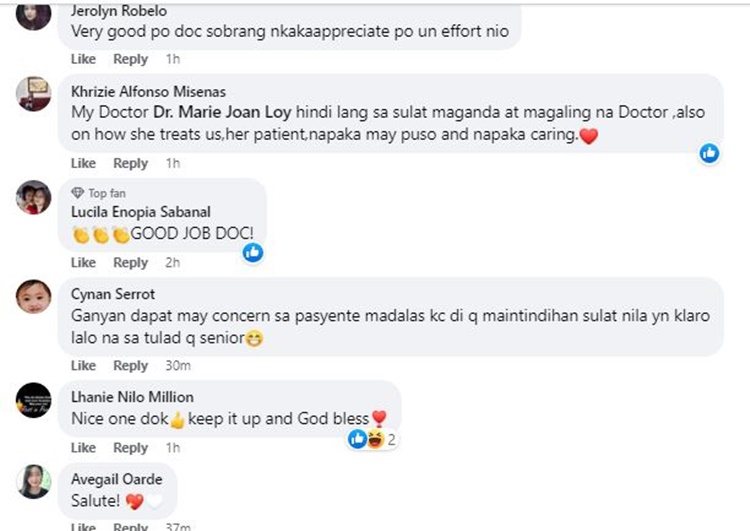Screen dimensions: 750x531
Task: Click the Top fan diamond badge
Action: pos(77,193)
